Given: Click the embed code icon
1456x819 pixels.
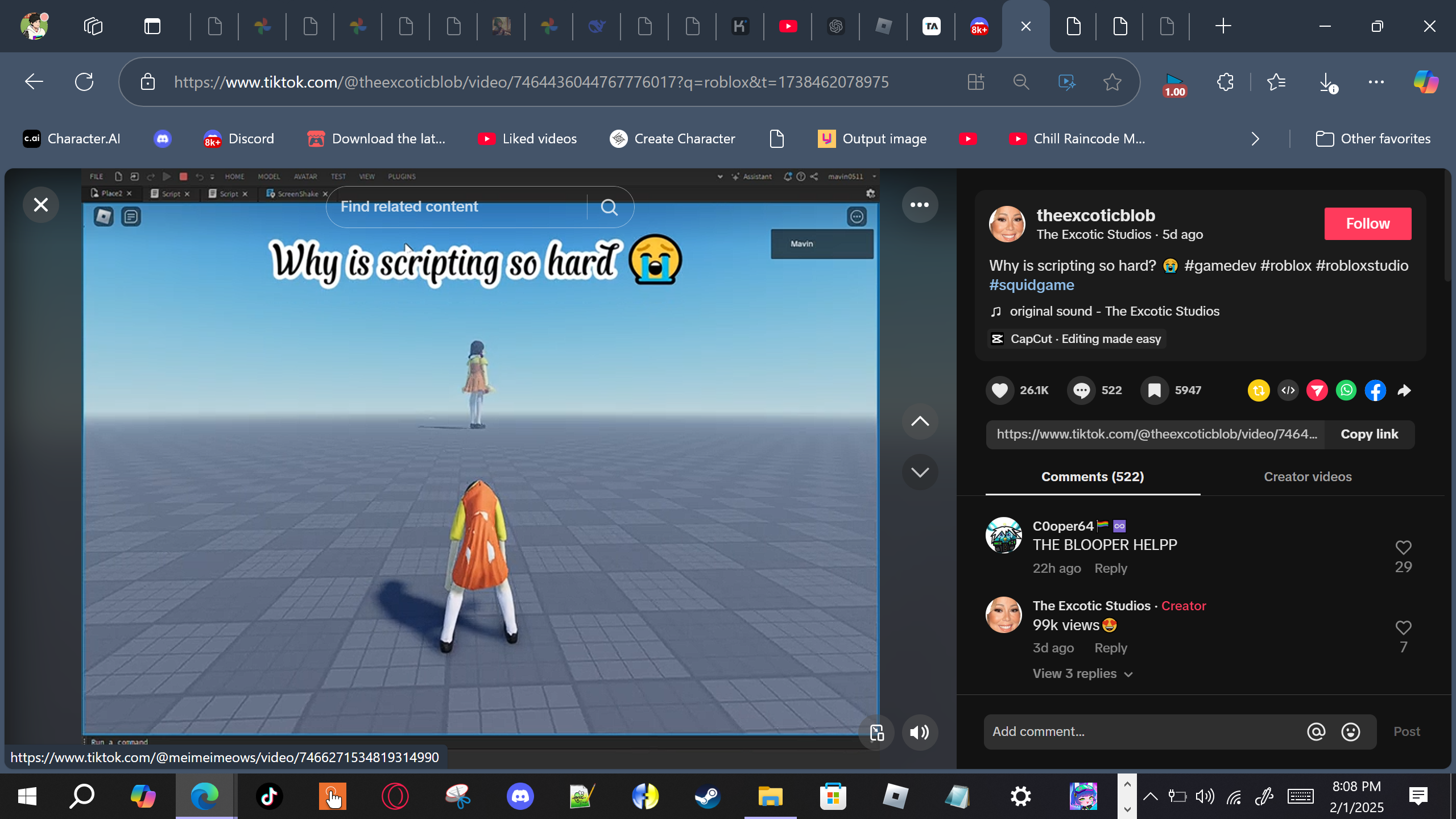Looking at the screenshot, I should pyautogui.click(x=1288, y=390).
